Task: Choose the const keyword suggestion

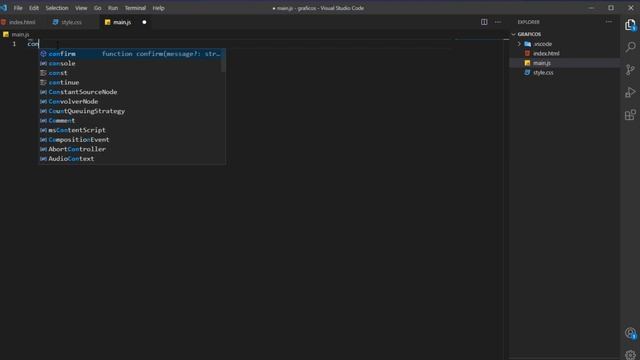Action: [131, 73]
